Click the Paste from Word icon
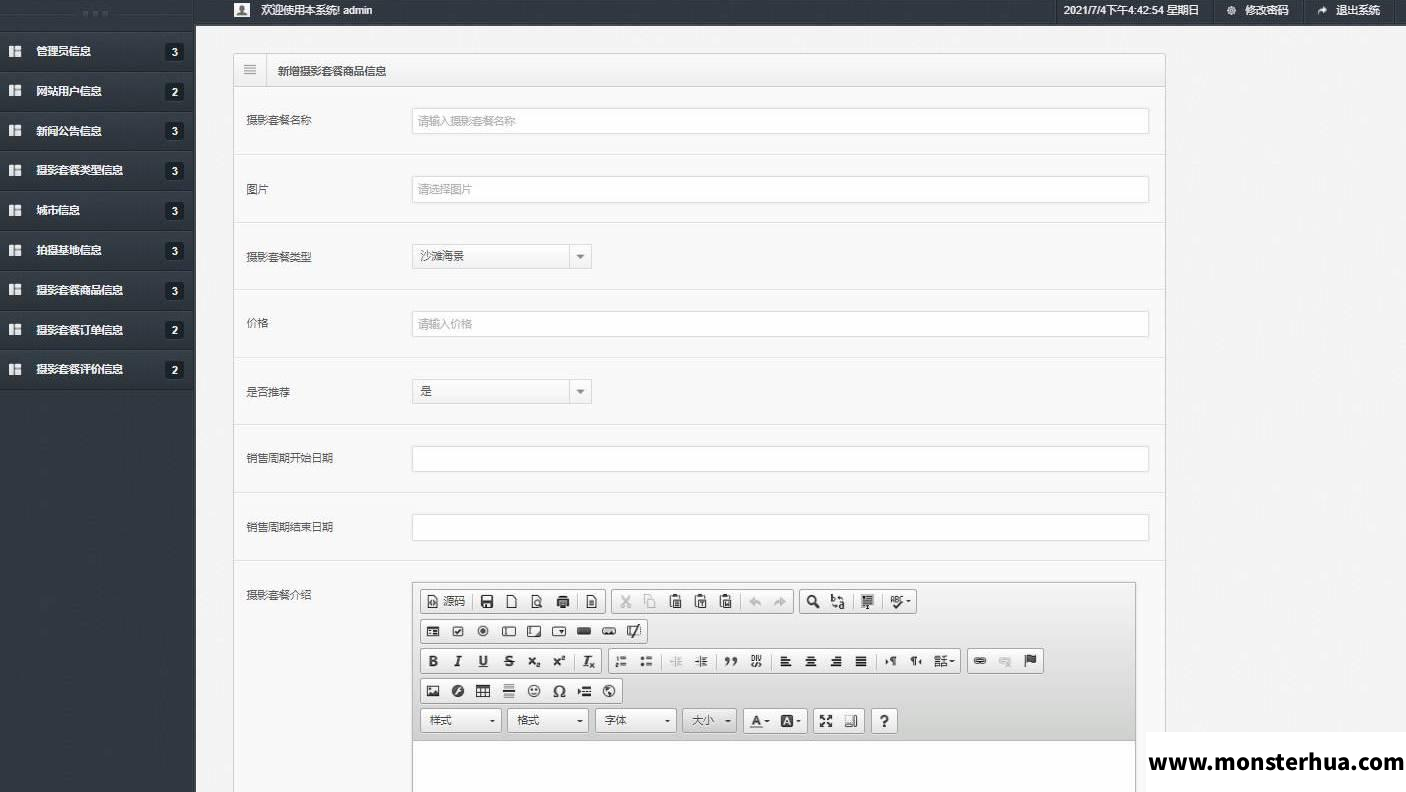Viewport: 1406px width, 792px height. pyautogui.click(x=726, y=601)
